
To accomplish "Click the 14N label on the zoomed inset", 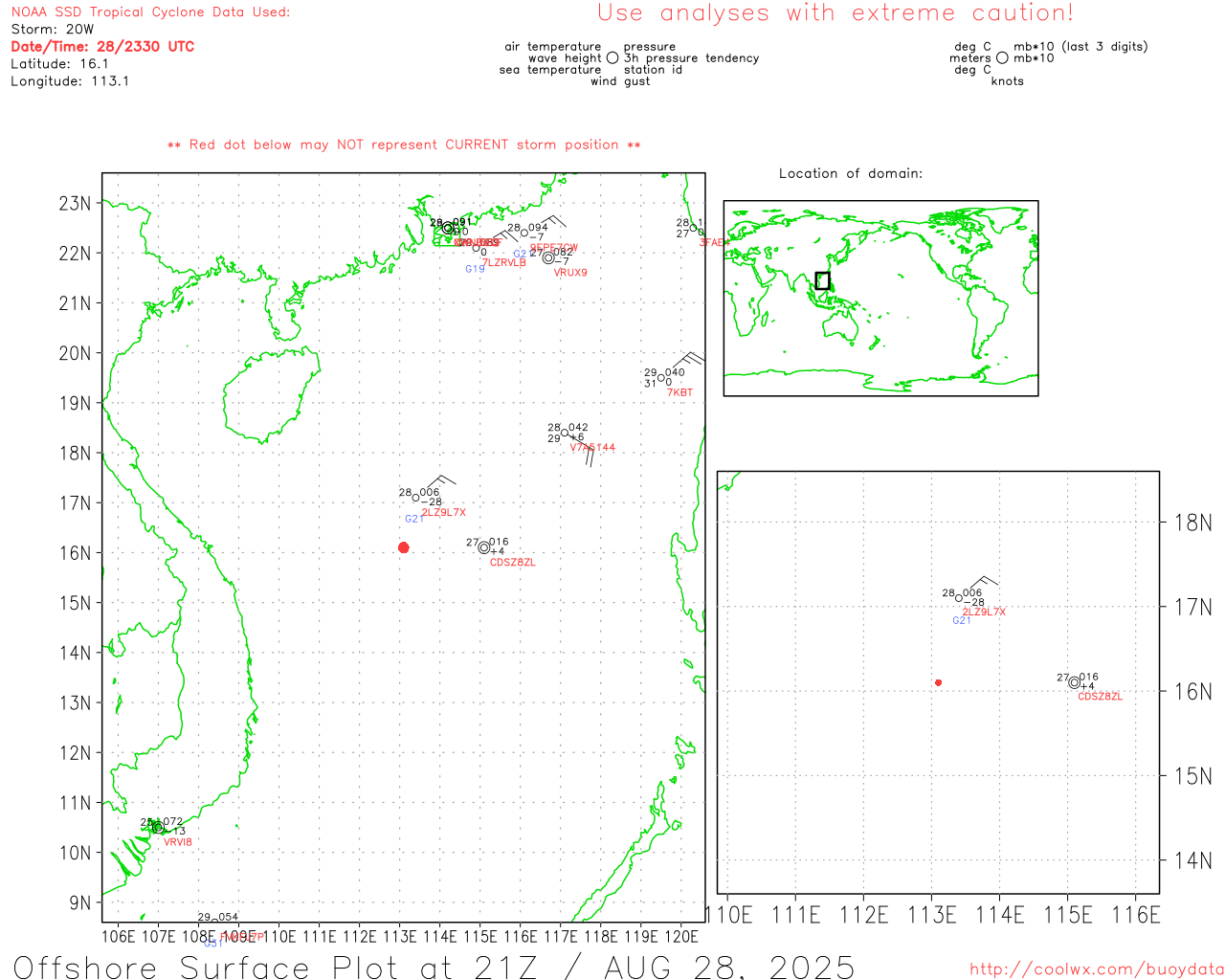I will [1192, 860].
